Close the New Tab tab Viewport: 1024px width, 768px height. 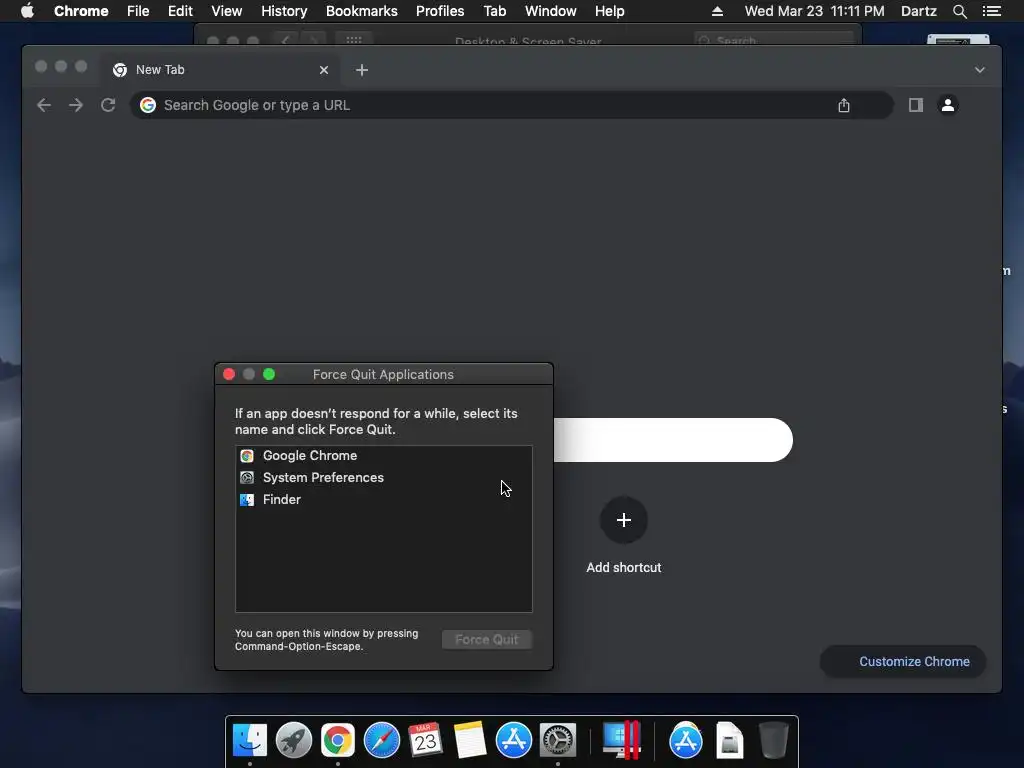pyautogui.click(x=324, y=70)
